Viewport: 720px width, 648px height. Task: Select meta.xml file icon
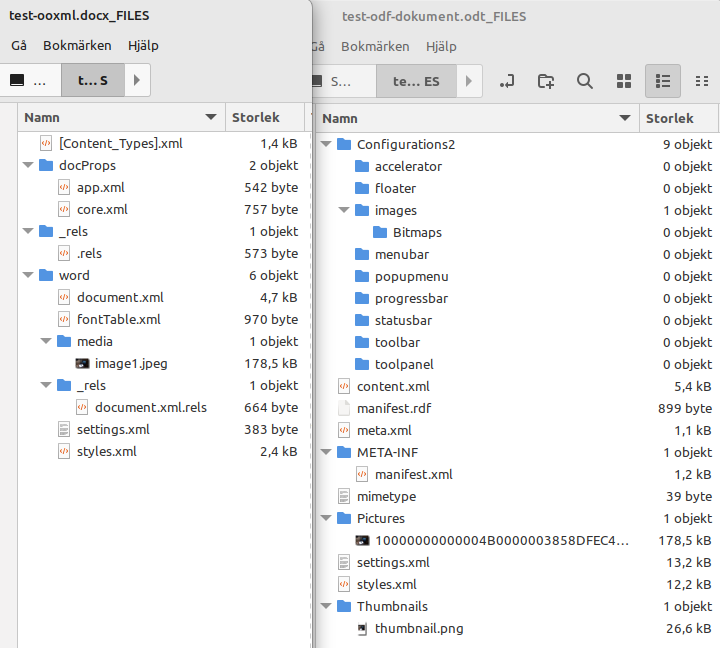[344, 430]
